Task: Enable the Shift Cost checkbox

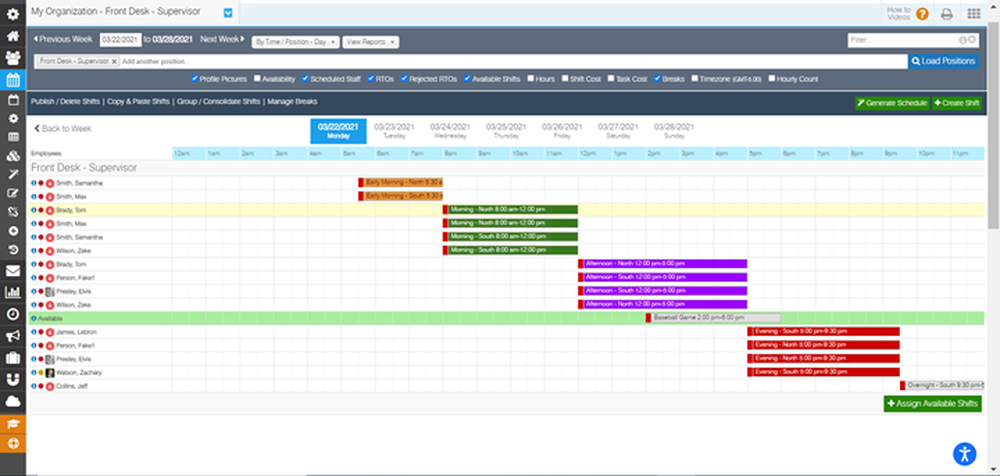Action: pos(565,79)
